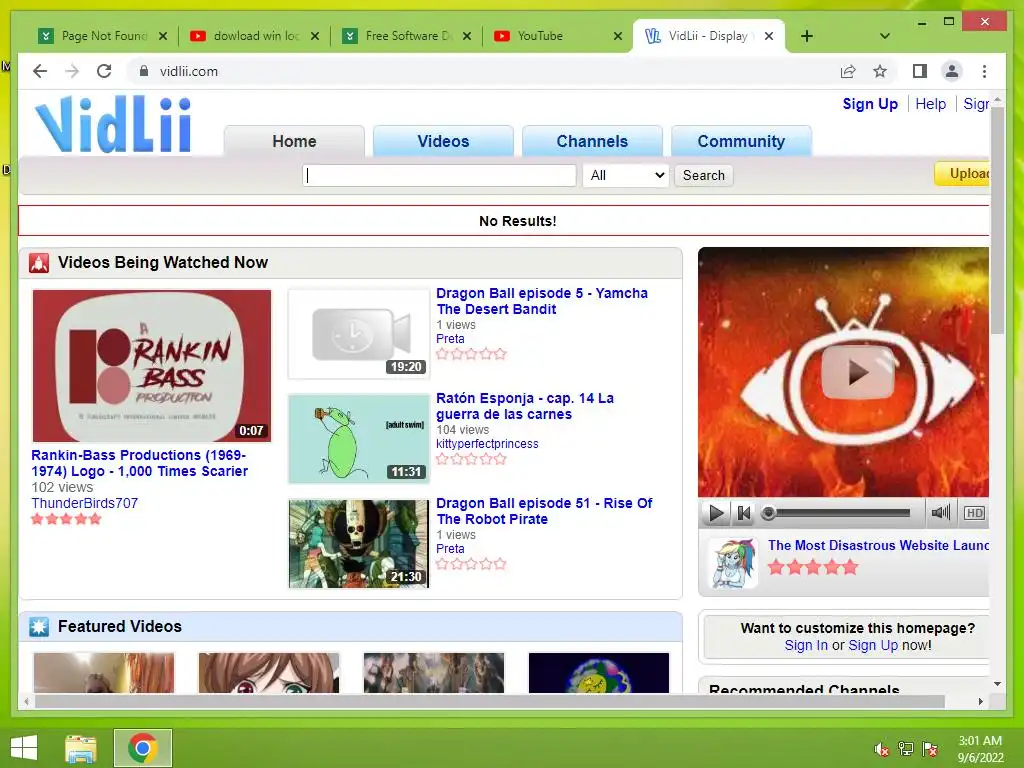This screenshot has width=1024, height=768.
Task: Bookmark this page with the star icon
Action: click(x=880, y=71)
